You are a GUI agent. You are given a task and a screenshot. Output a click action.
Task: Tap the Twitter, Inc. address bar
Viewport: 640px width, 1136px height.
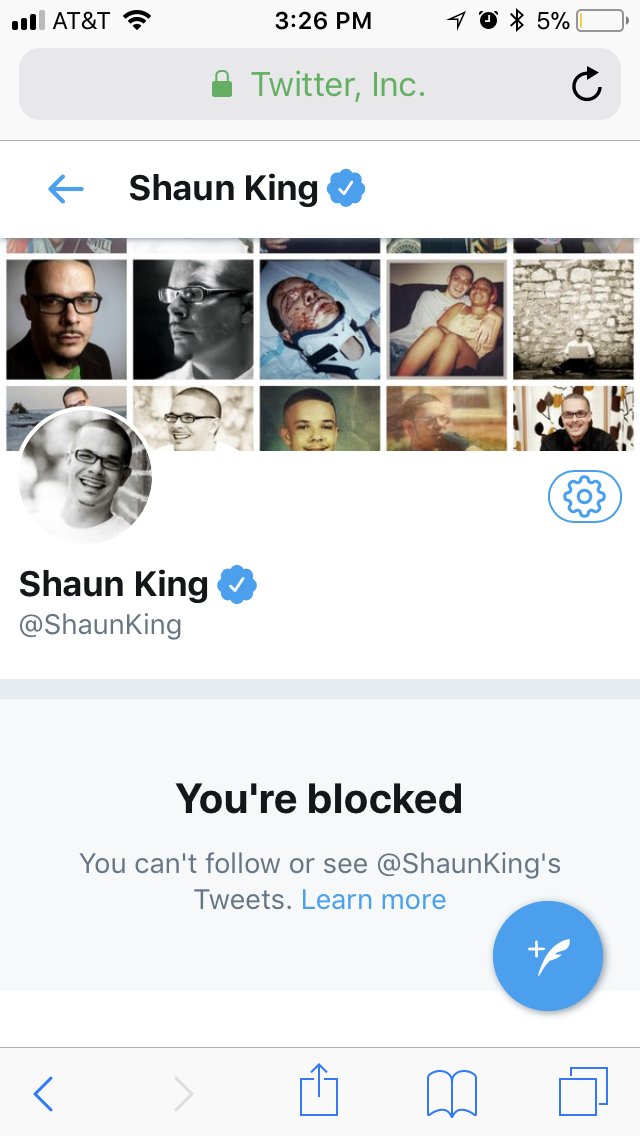320,84
